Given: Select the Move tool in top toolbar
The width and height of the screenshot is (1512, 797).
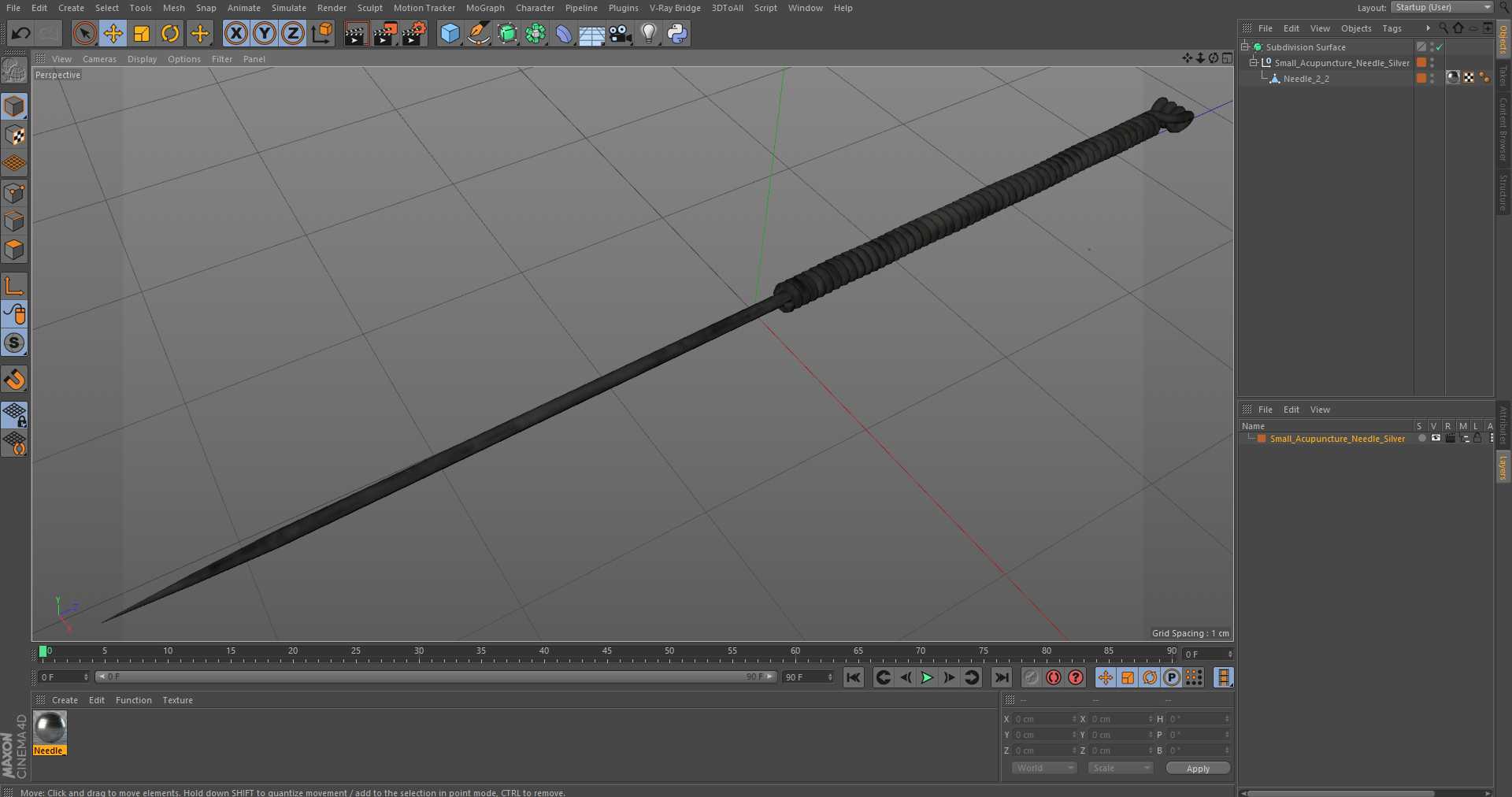Looking at the screenshot, I should pyautogui.click(x=113, y=33).
